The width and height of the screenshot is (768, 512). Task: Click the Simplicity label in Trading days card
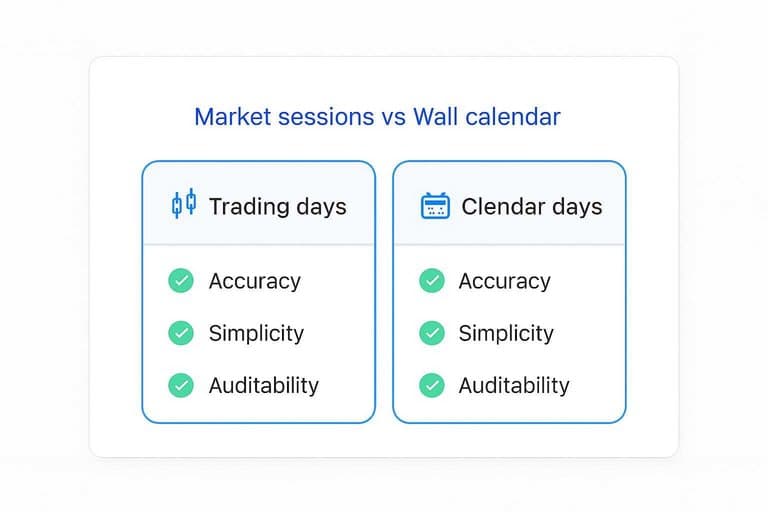256,334
